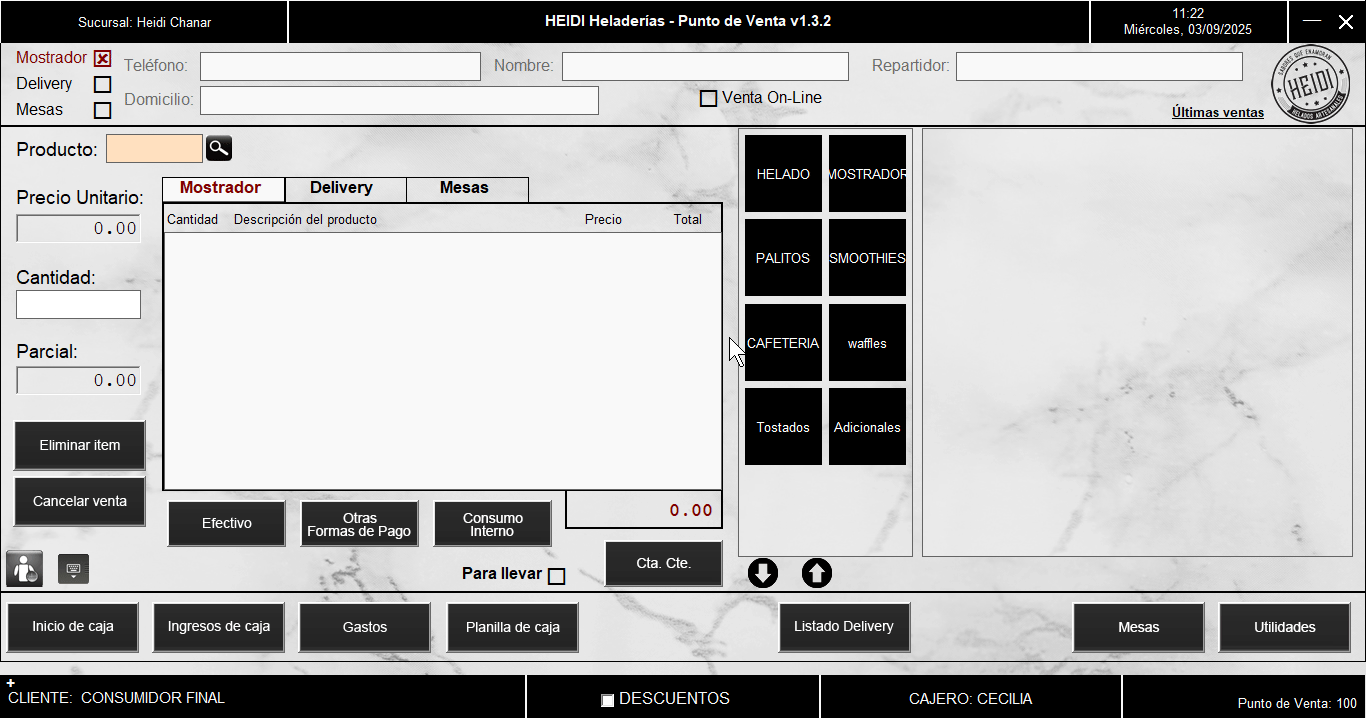Open the Últimas ventas link
Image resolution: width=1366 pixels, height=718 pixels.
(1218, 113)
